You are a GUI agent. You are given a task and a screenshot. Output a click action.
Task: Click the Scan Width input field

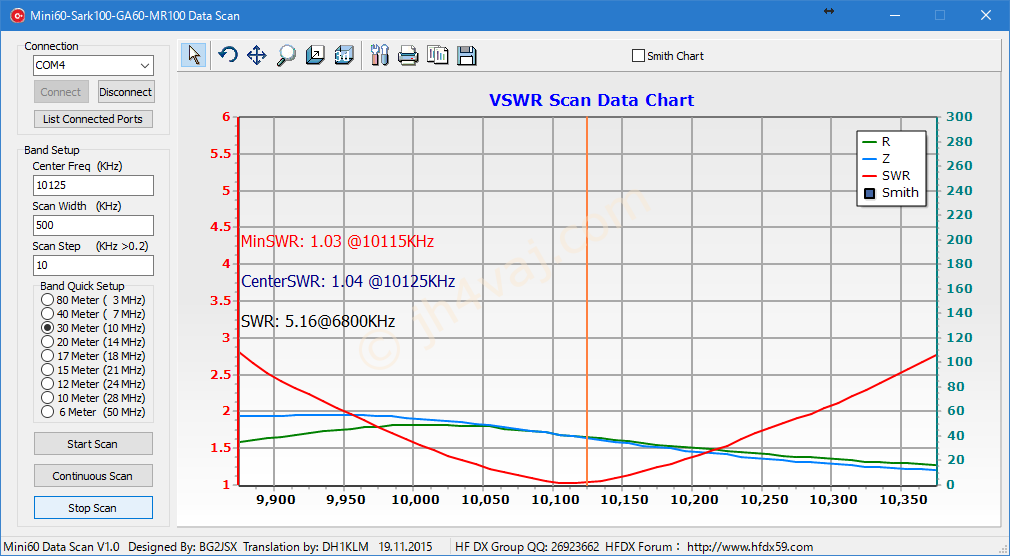point(93,225)
